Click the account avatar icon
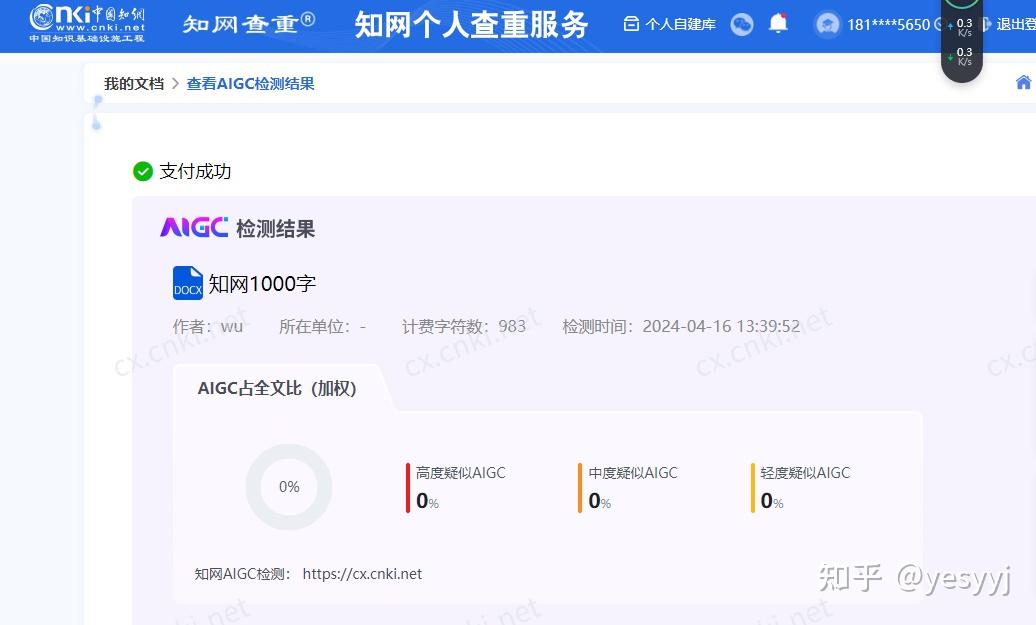This screenshot has width=1036, height=625. point(826,23)
